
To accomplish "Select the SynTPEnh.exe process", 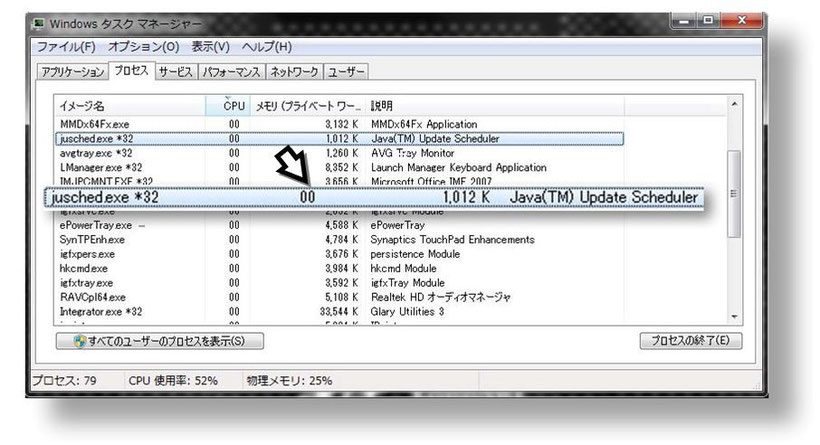I will (x=339, y=239).
